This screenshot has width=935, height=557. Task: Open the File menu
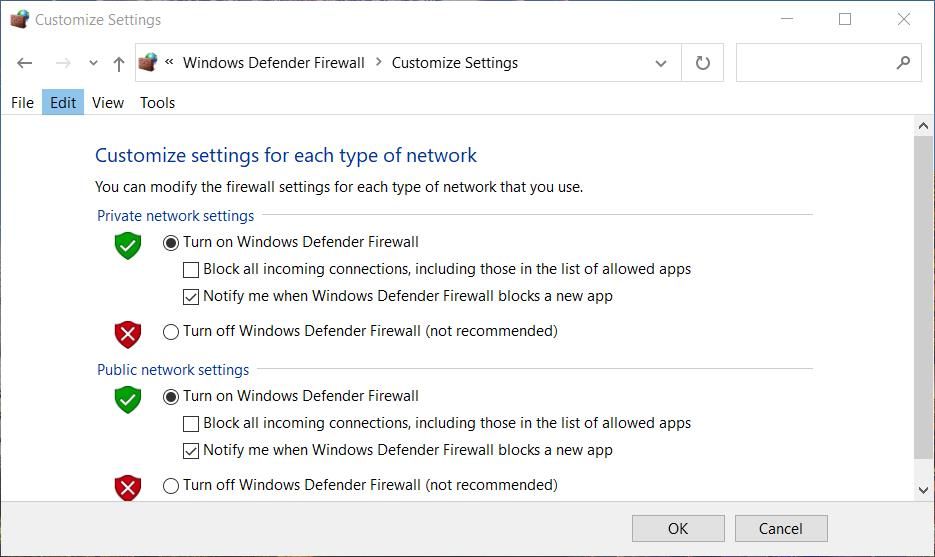coord(23,103)
